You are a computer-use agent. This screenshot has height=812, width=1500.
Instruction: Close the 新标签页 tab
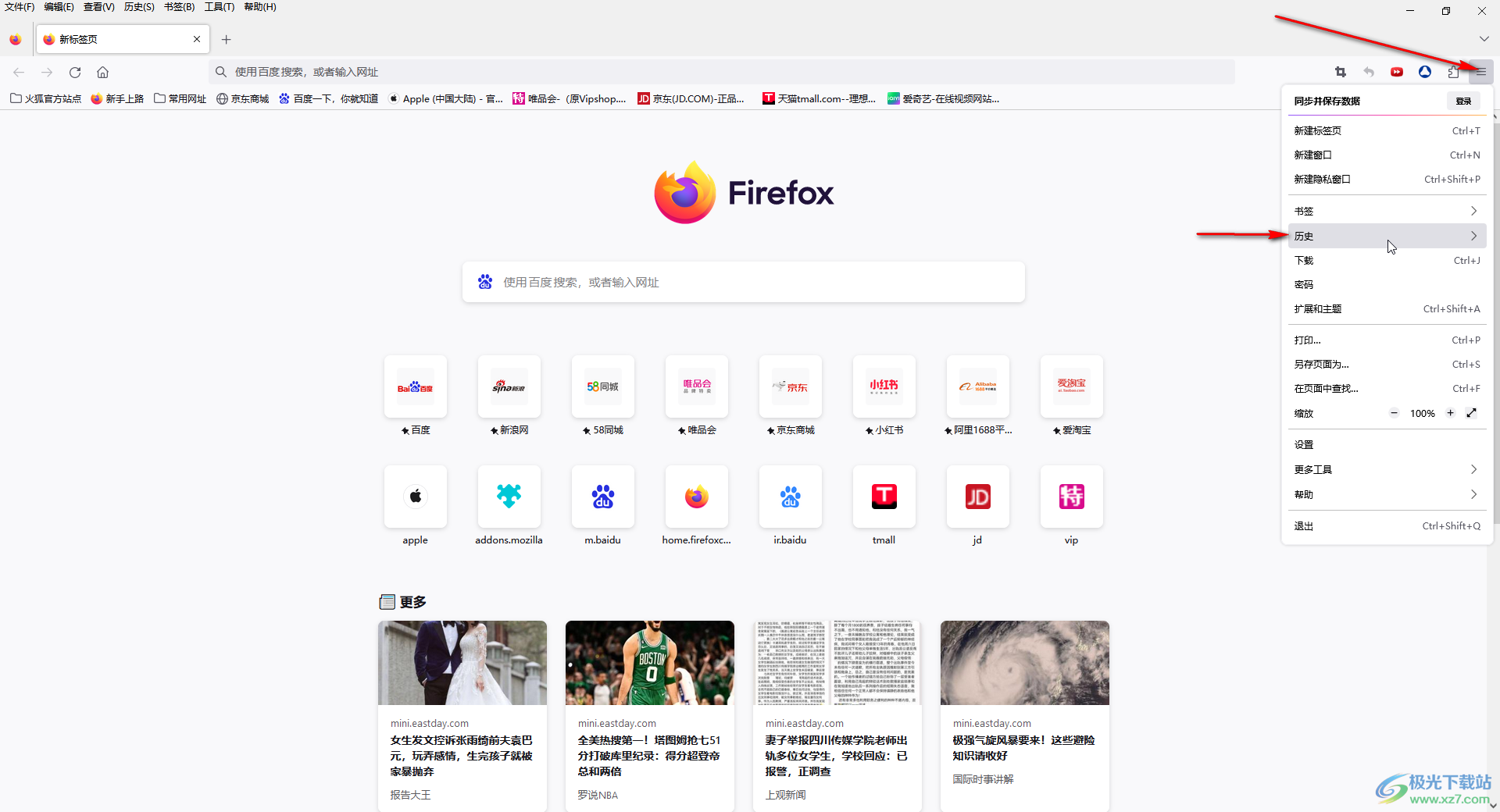pyautogui.click(x=197, y=39)
